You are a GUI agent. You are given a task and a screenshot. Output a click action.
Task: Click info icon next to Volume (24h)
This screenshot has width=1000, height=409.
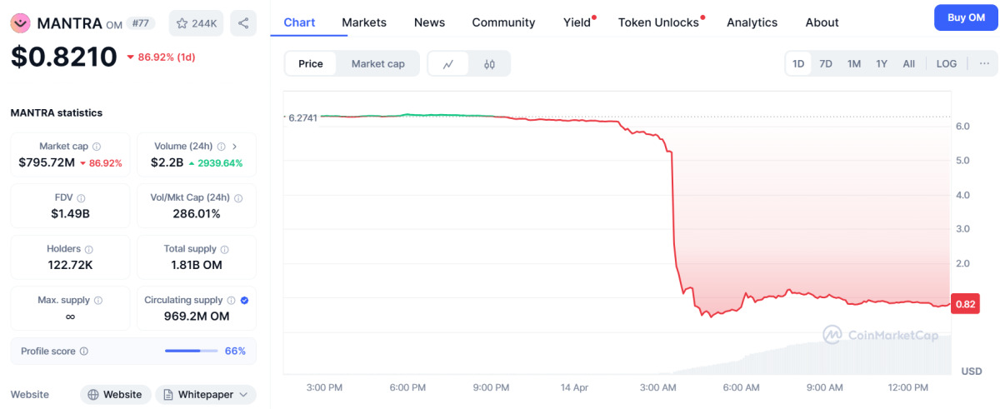pos(221,146)
